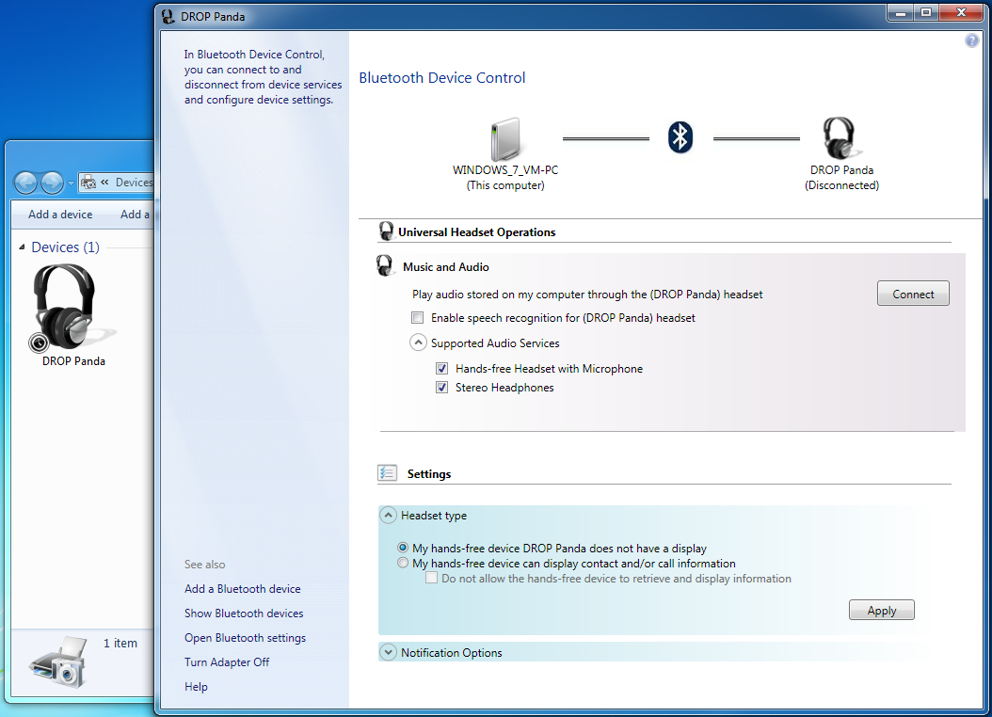This screenshot has width=992, height=717.
Task: Click the Music and Audio section icon
Action: (x=386, y=264)
